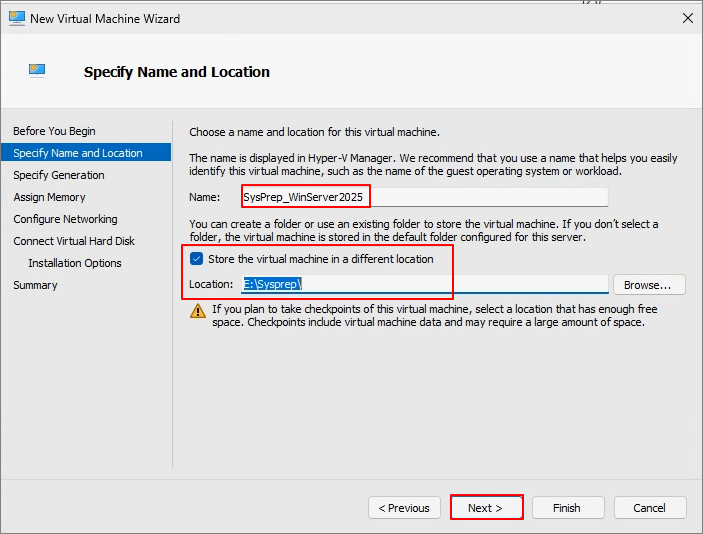
Task: Click the 'Location:' label
Action: (211, 284)
